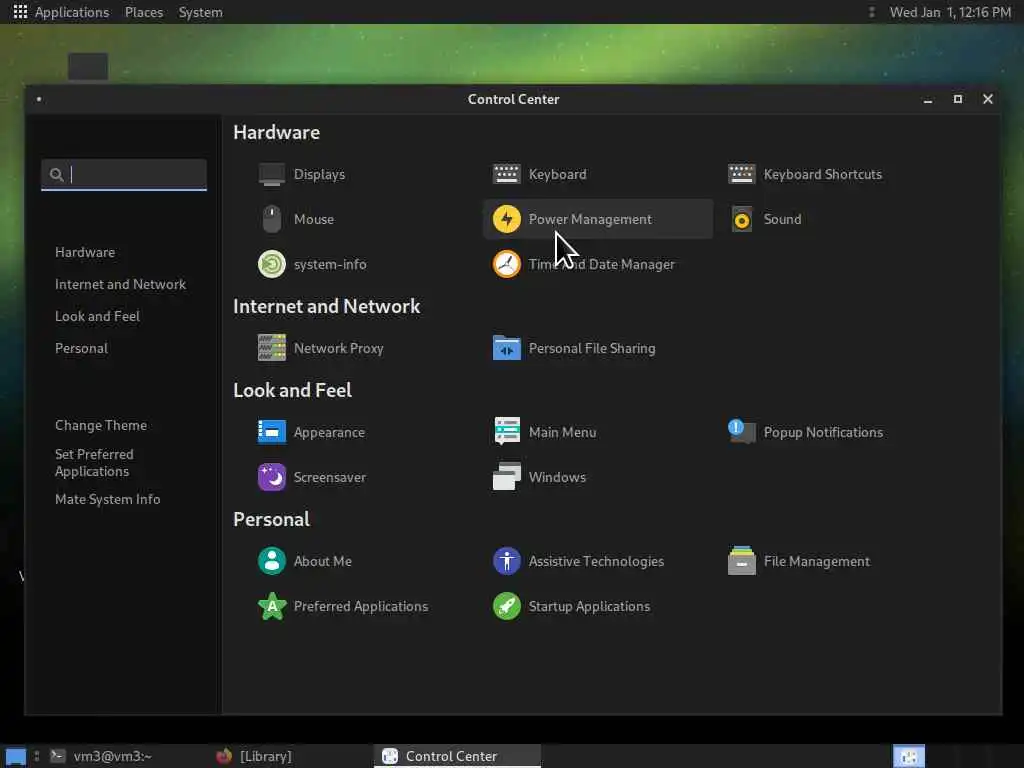Open the File Management drawer icon
The height and width of the screenshot is (768, 1024).
741,561
